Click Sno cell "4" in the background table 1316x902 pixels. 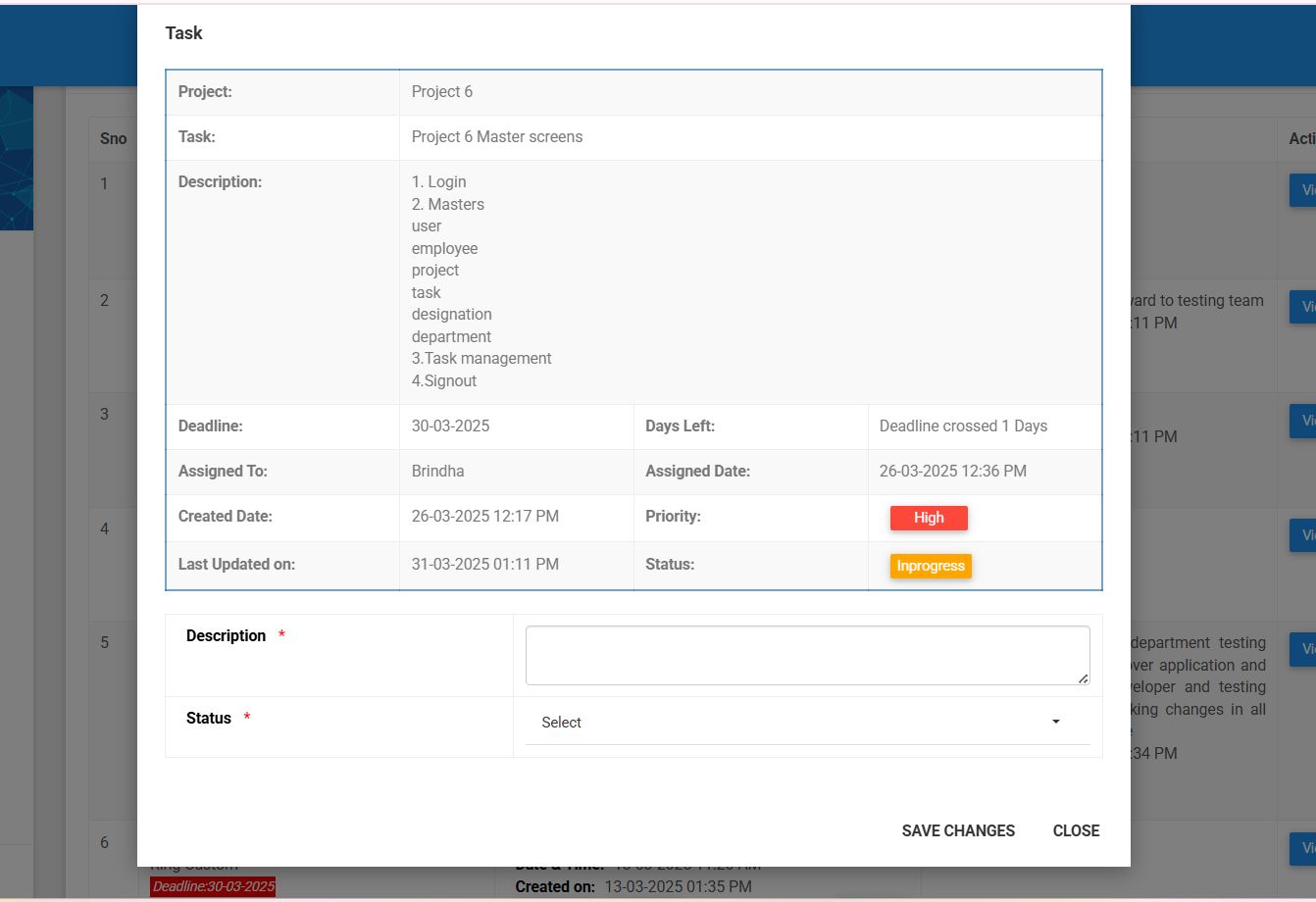[x=105, y=529]
